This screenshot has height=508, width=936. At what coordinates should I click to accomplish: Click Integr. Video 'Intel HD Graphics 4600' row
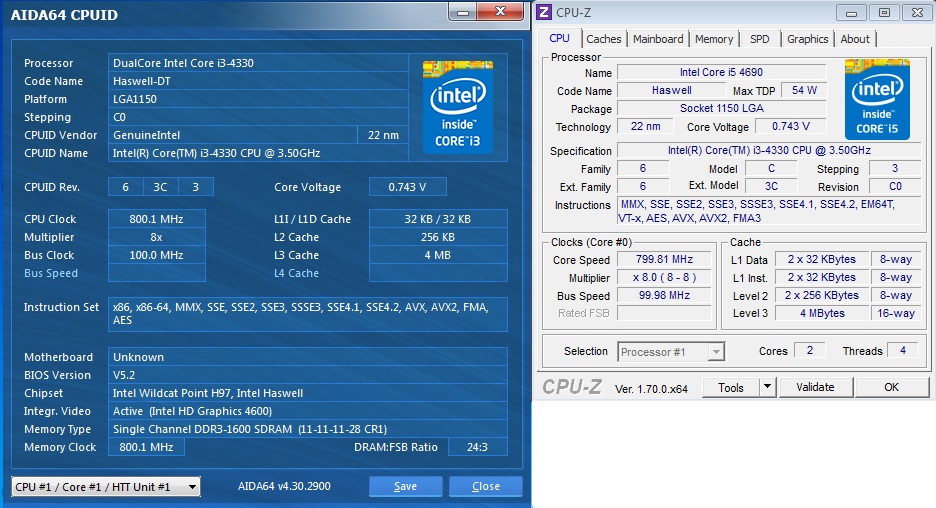point(307,411)
